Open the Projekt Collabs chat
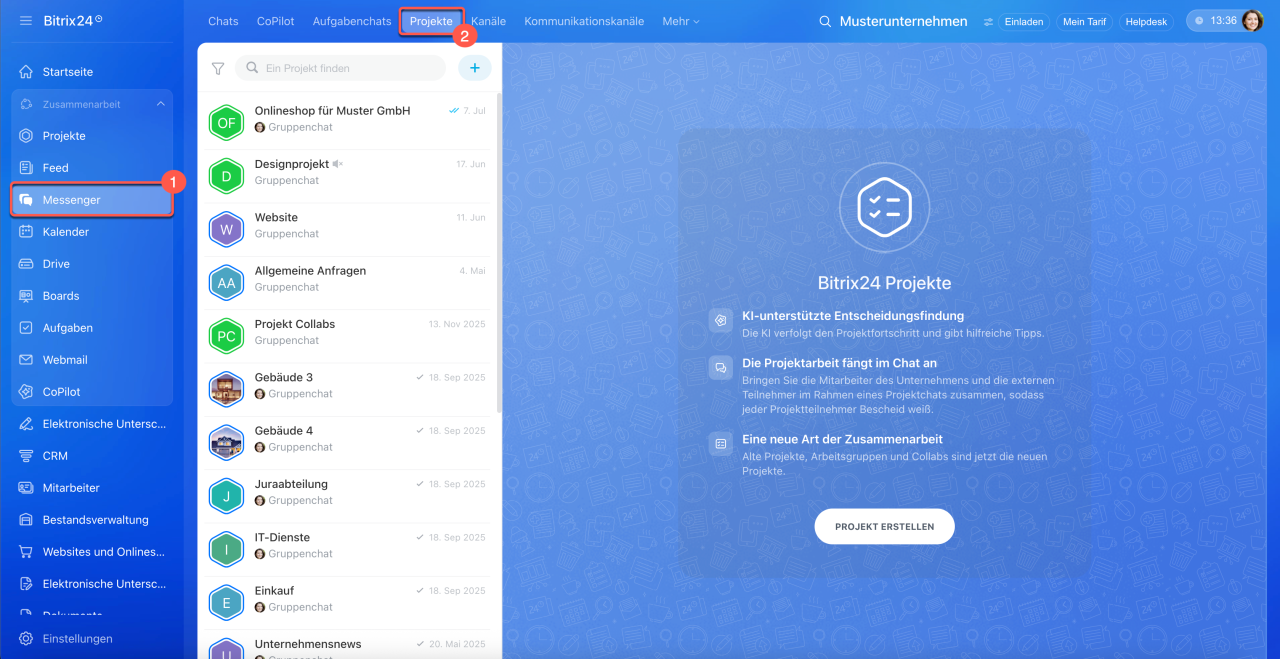The image size is (1280, 659). pos(347,336)
